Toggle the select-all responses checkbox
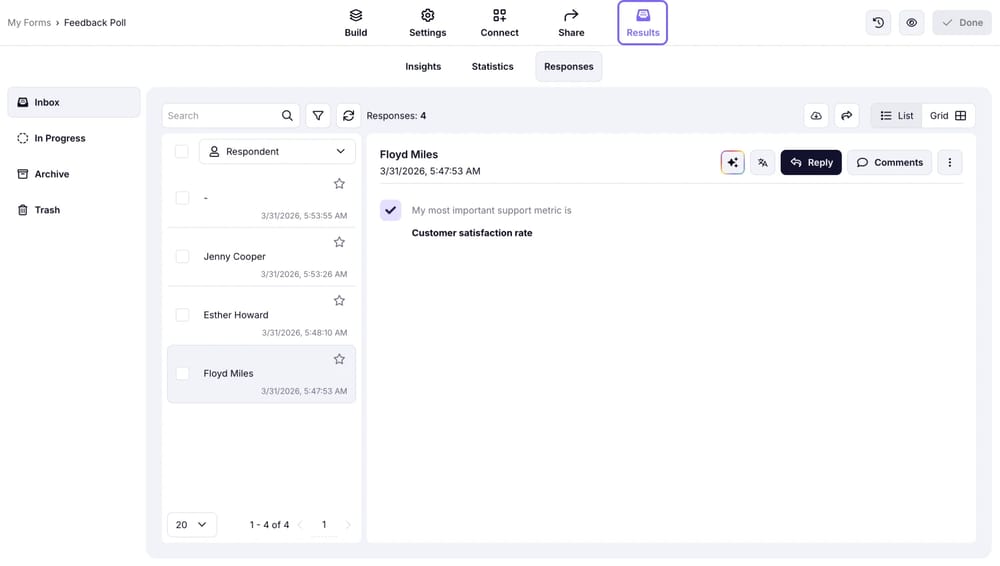The width and height of the screenshot is (1000, 566). tap(181, 152)
